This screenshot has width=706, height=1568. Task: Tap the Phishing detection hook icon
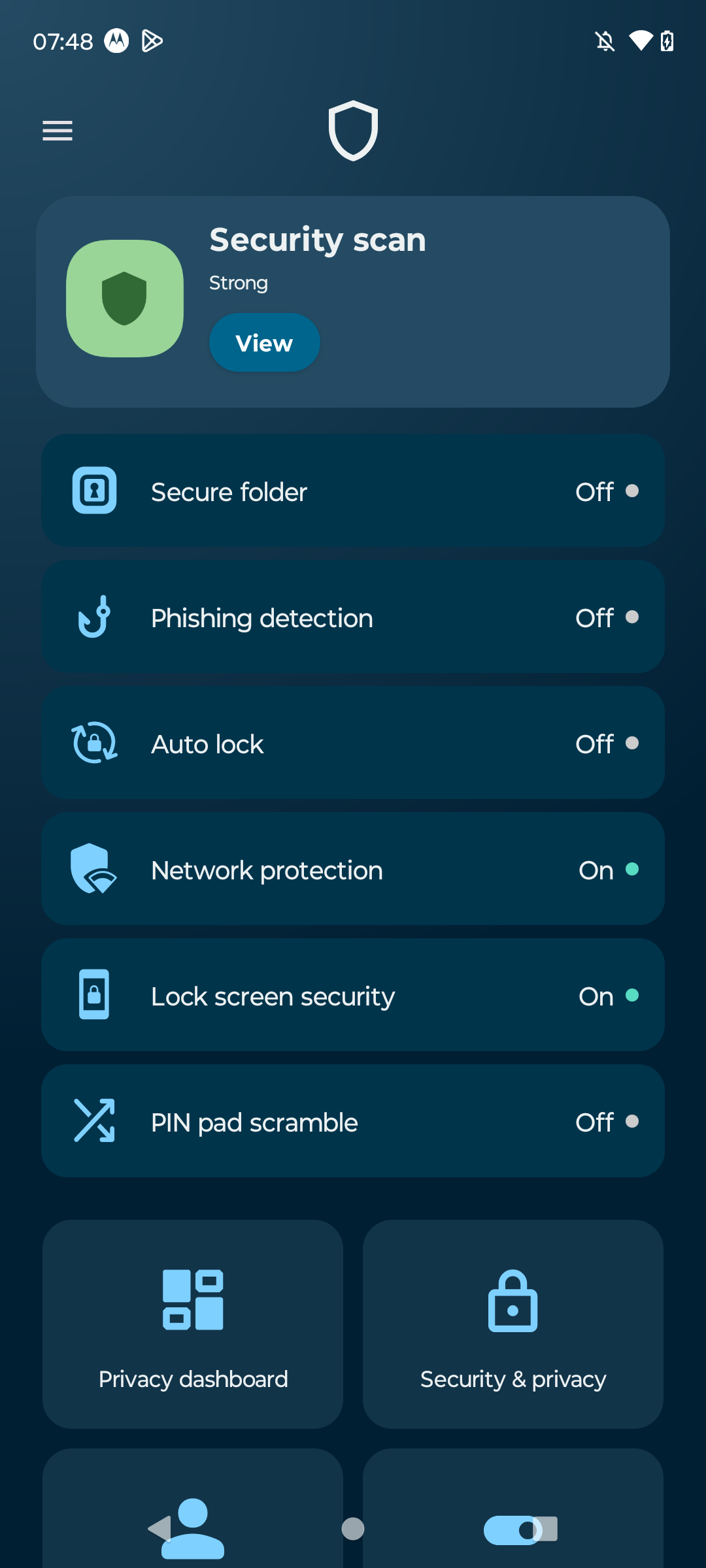94,616
